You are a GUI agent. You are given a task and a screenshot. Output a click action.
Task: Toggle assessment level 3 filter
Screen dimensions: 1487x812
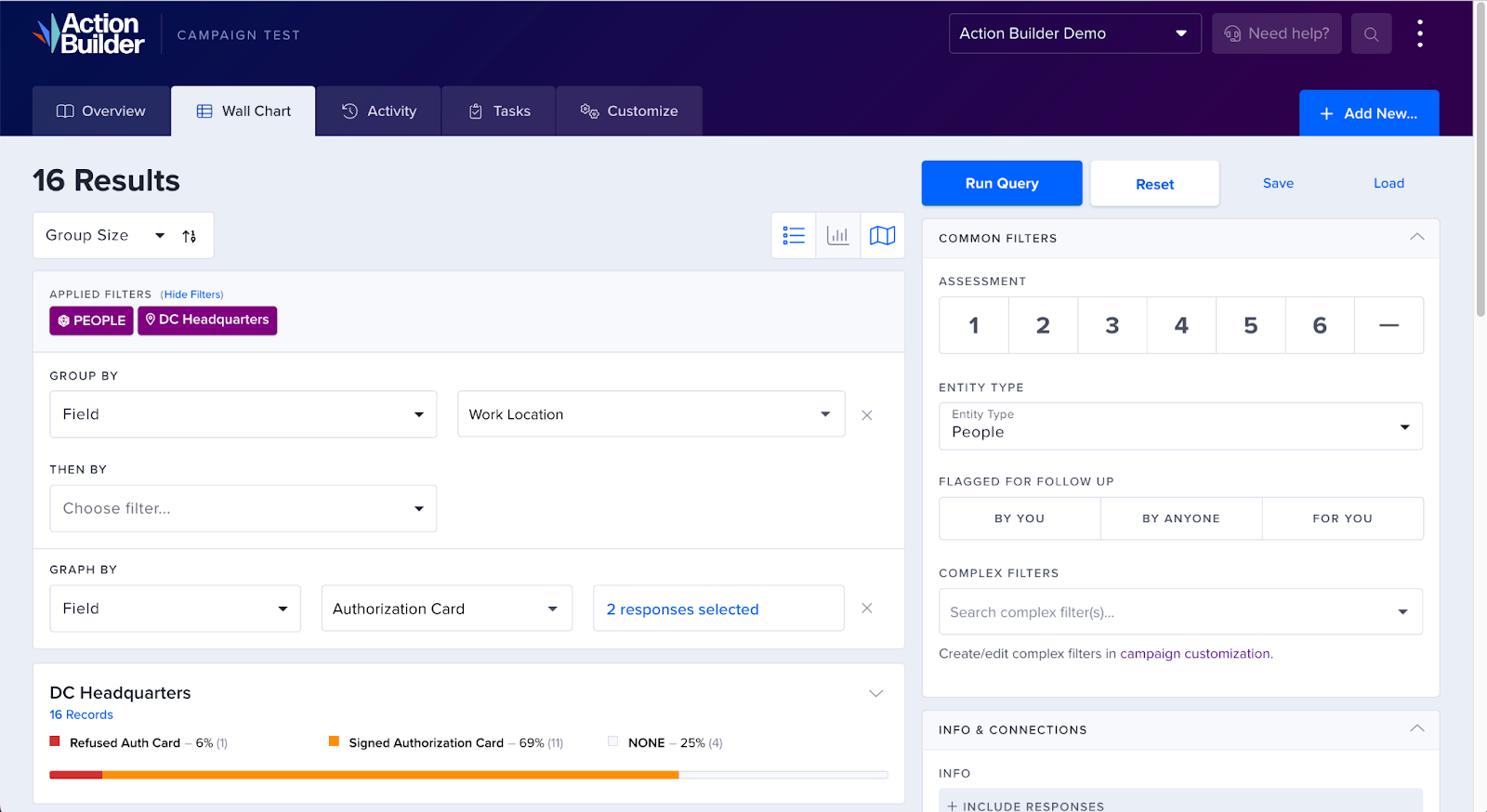pos(1112,325)
